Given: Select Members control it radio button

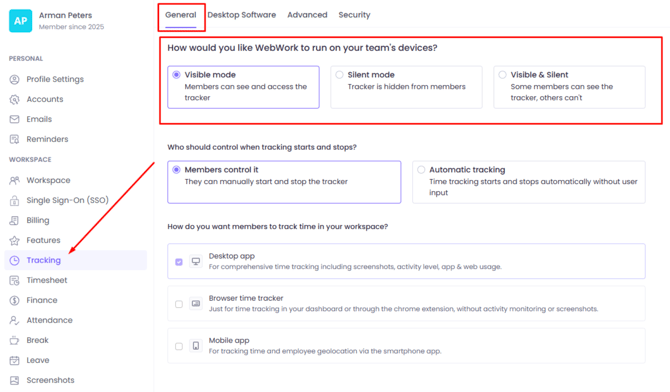Looking at the screenshot, I should tap(176, 170).
